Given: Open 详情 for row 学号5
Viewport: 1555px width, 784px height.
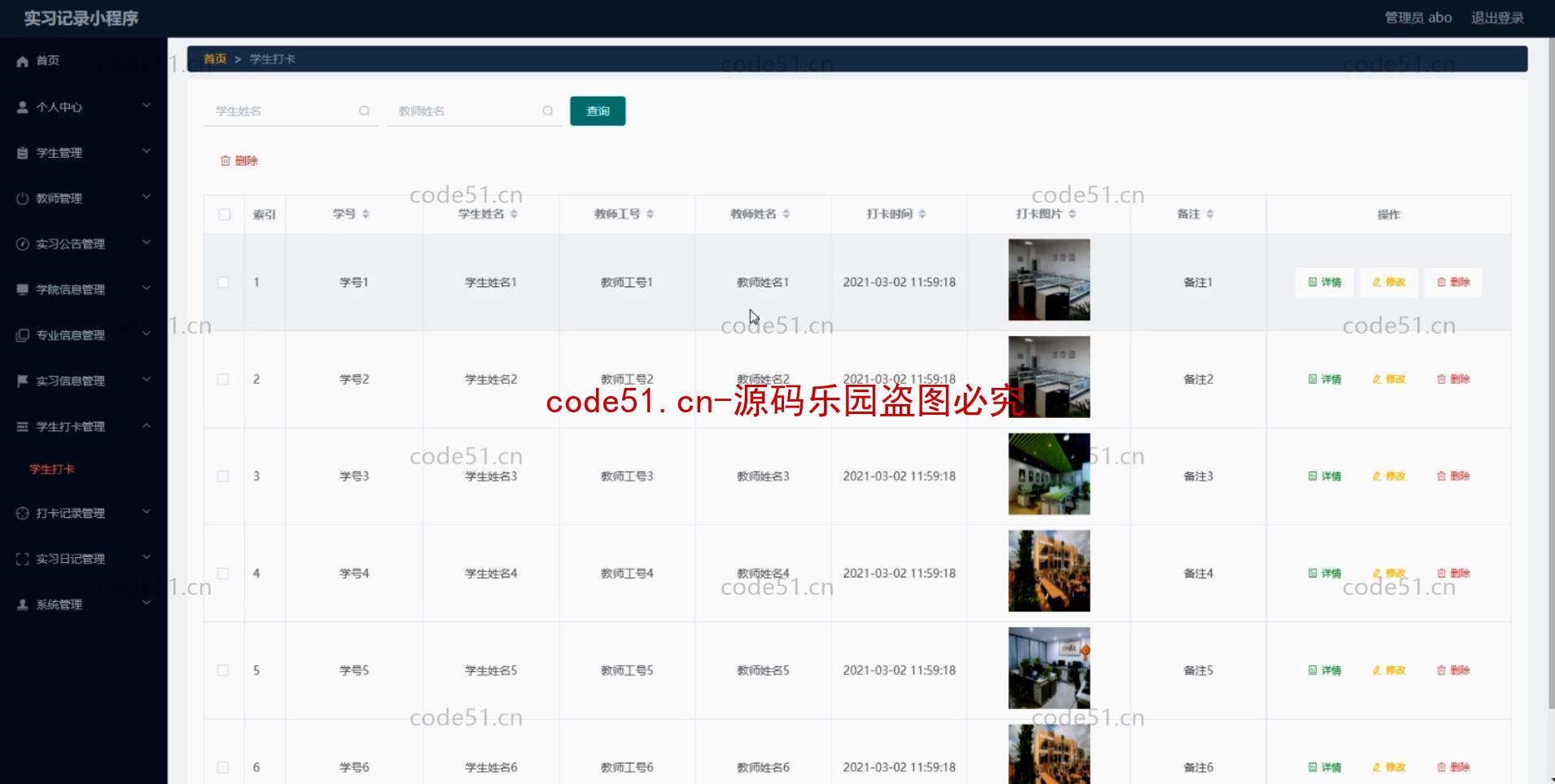Looking at the screenshot, I should tap(1325, 670).
